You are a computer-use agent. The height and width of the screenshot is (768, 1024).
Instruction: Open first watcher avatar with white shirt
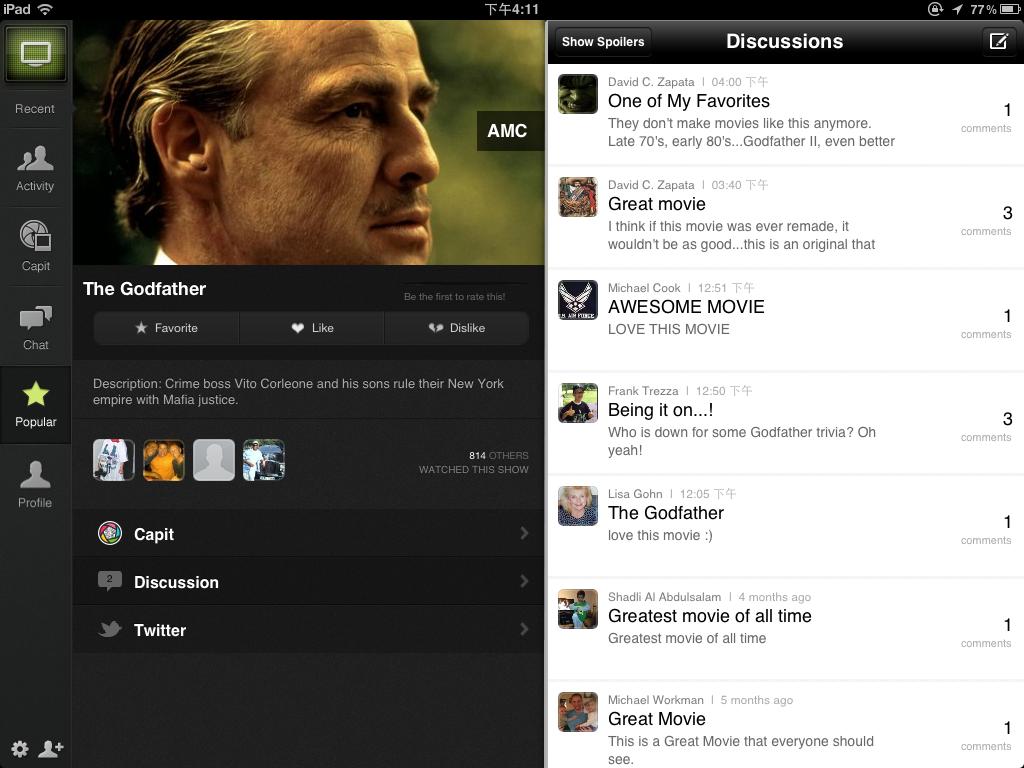(114, 460)
